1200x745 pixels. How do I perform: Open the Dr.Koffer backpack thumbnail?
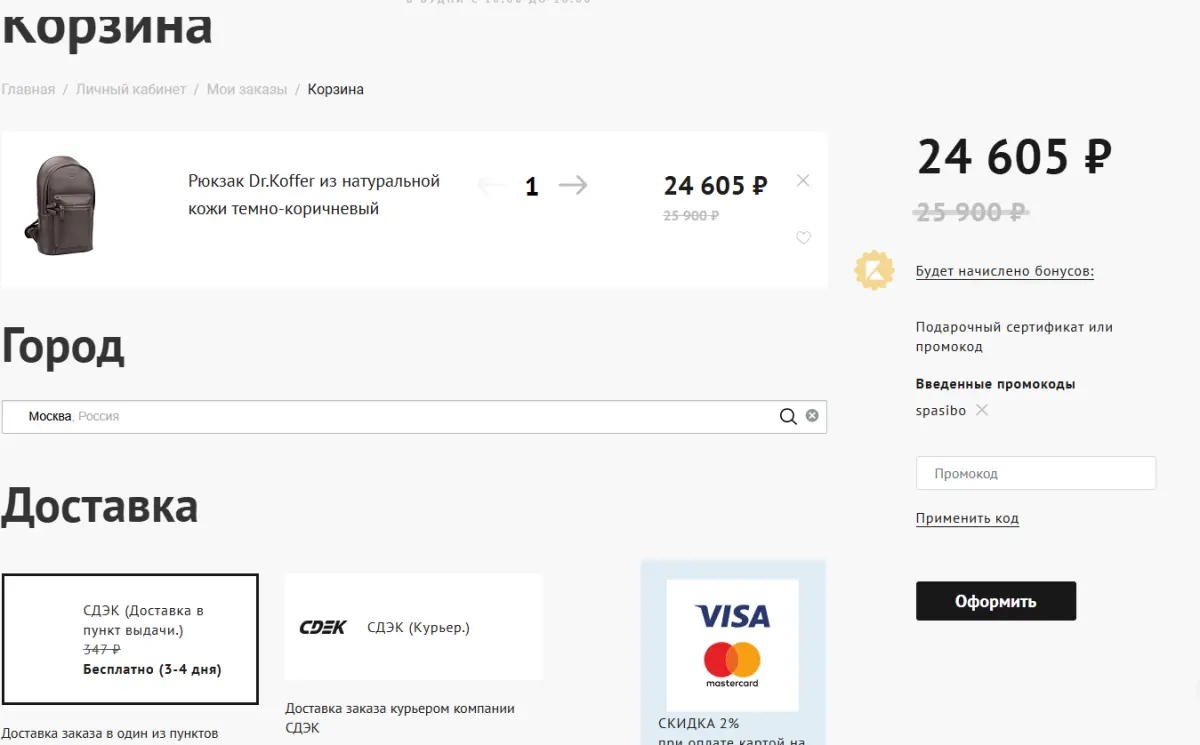point(59,205)
